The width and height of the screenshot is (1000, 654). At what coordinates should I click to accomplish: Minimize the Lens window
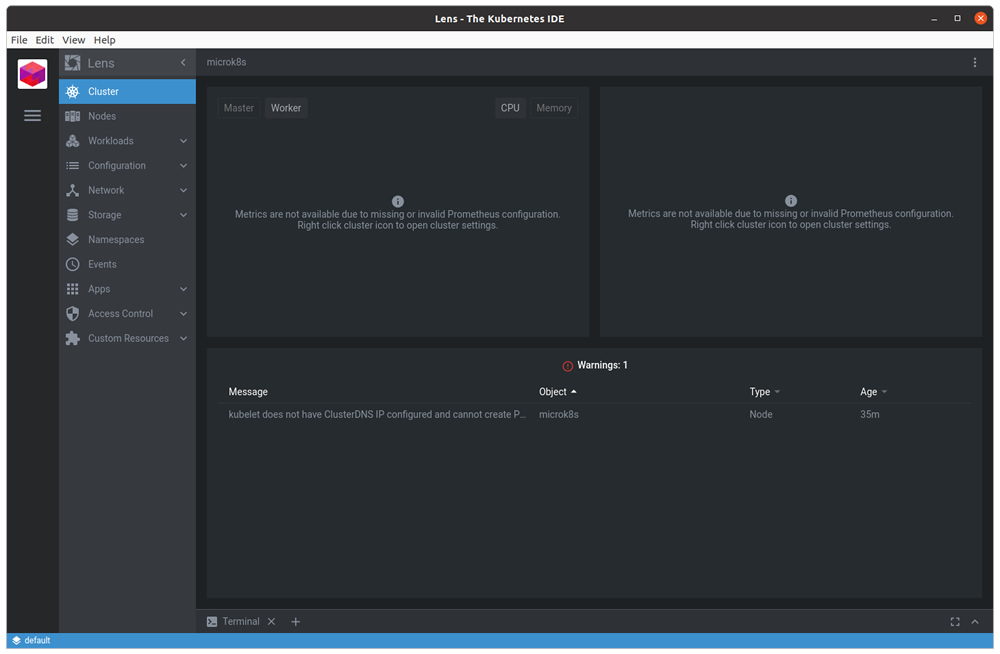tap(934, 19)
